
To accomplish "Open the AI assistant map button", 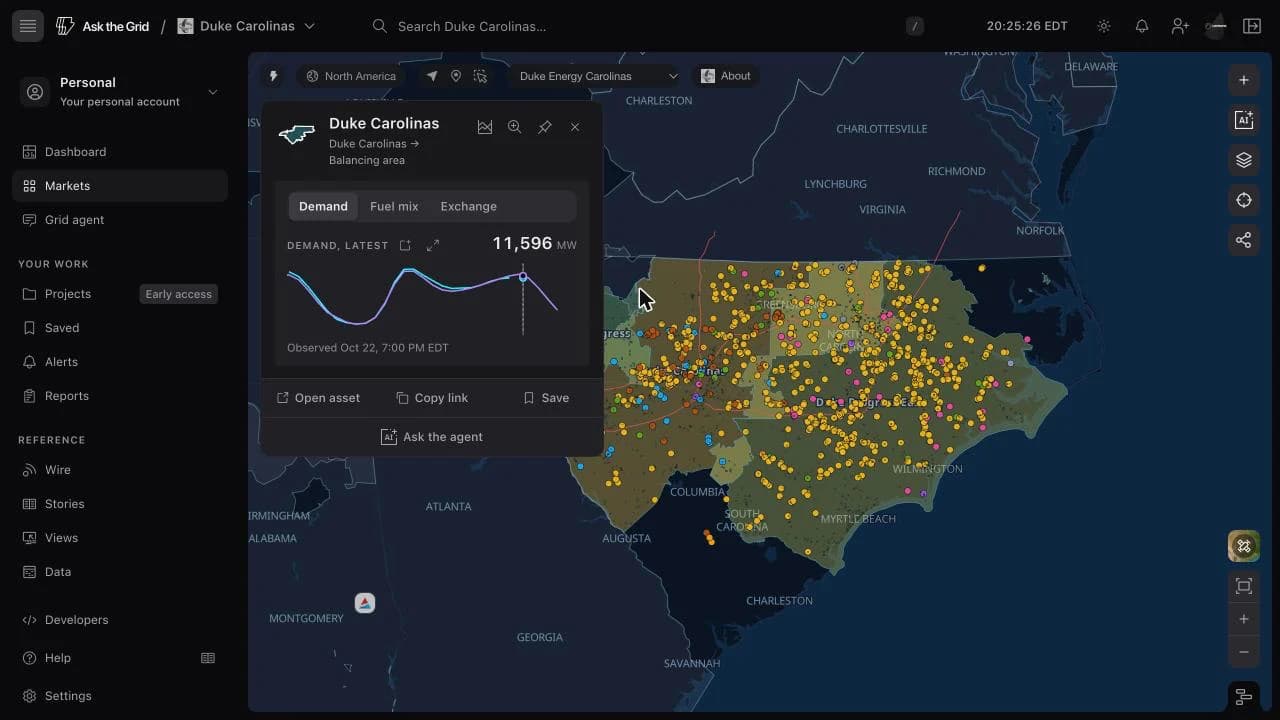I will click(x=1244, y=120).
